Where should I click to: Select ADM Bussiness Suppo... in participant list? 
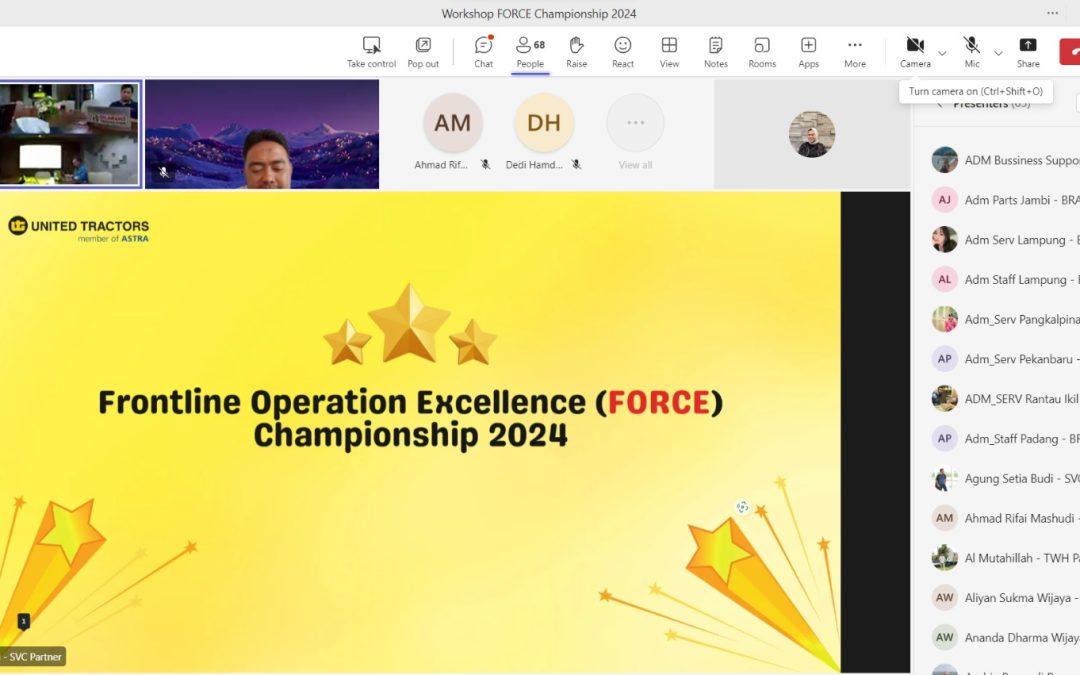coord(1006,160)
